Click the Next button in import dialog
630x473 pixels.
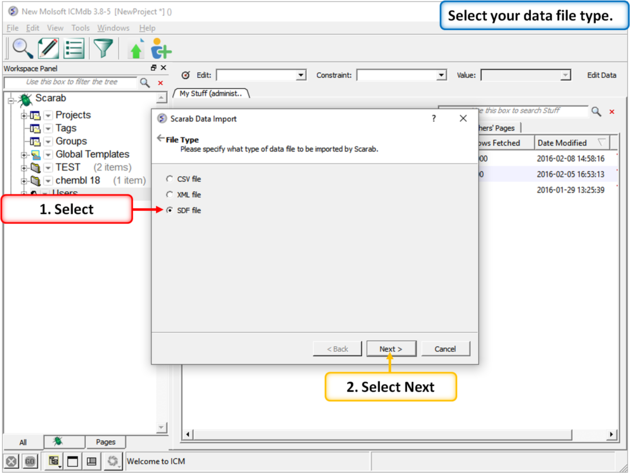pyautogui.click(x=391, y=349)
